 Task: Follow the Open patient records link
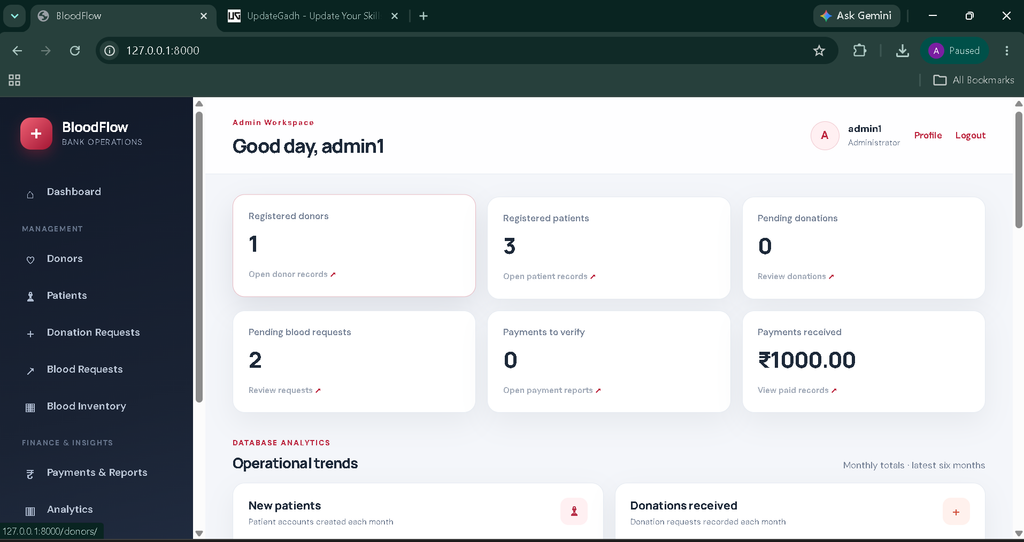click(549, 276)
